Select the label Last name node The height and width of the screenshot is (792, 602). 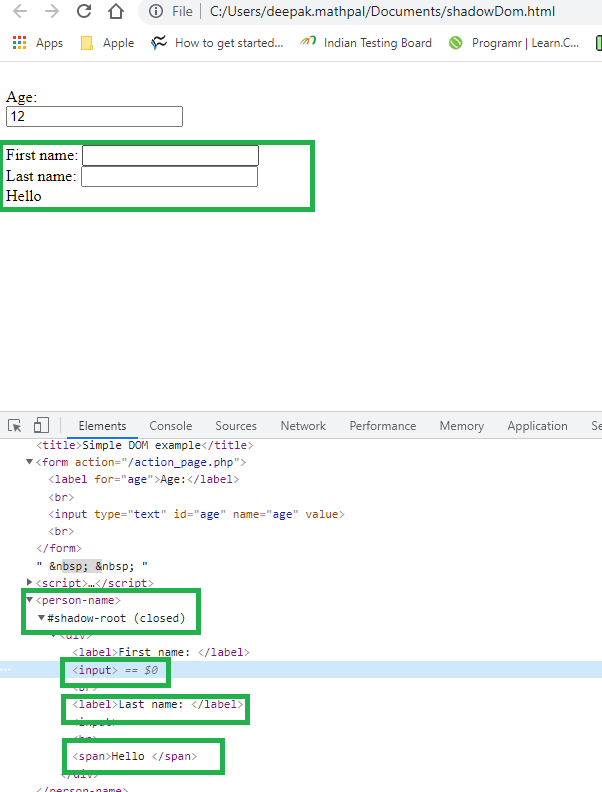pos(158,704)
